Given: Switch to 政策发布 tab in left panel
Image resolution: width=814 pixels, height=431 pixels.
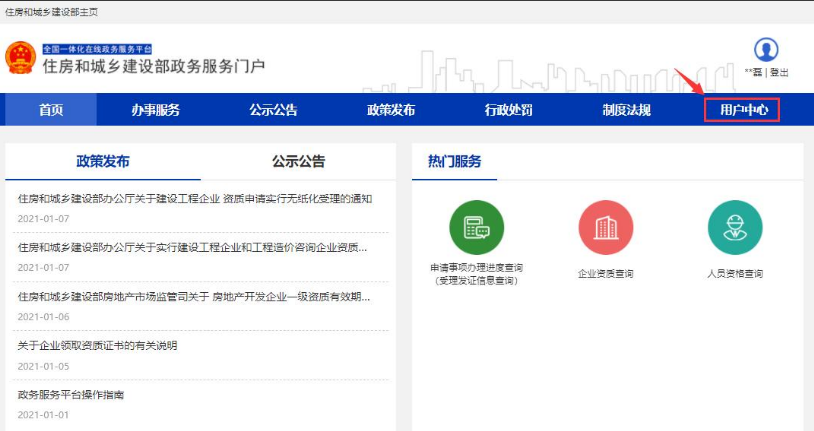Looking at the screenshot, I should [103, 161].
